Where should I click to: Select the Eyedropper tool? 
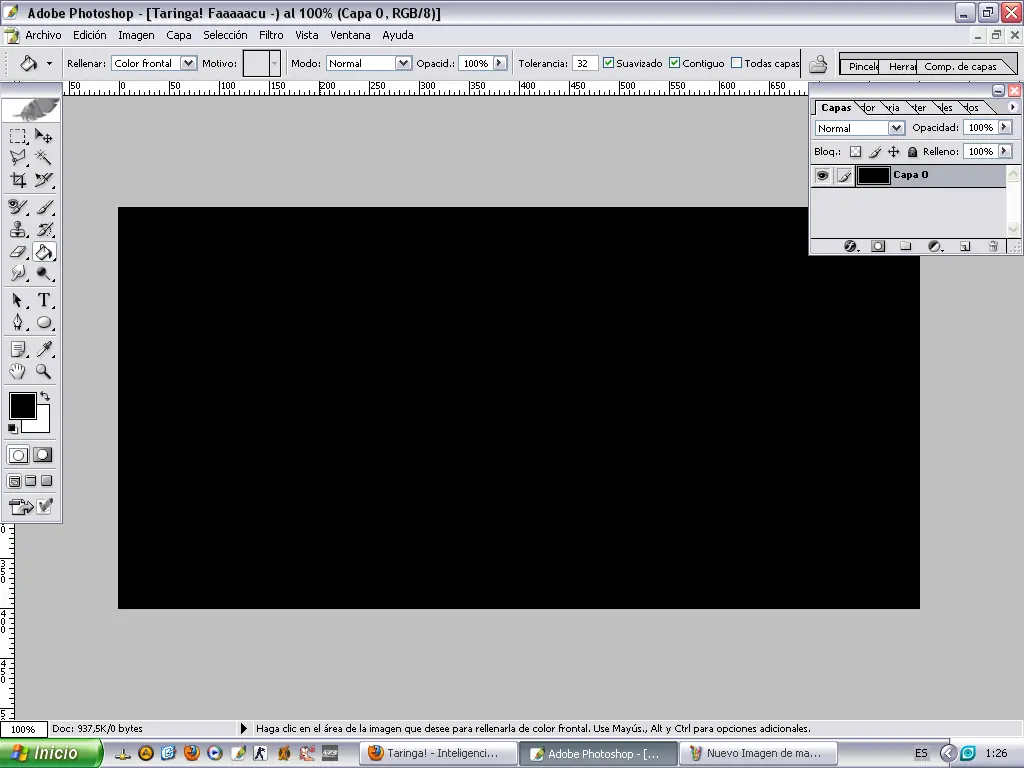point(44,349)
